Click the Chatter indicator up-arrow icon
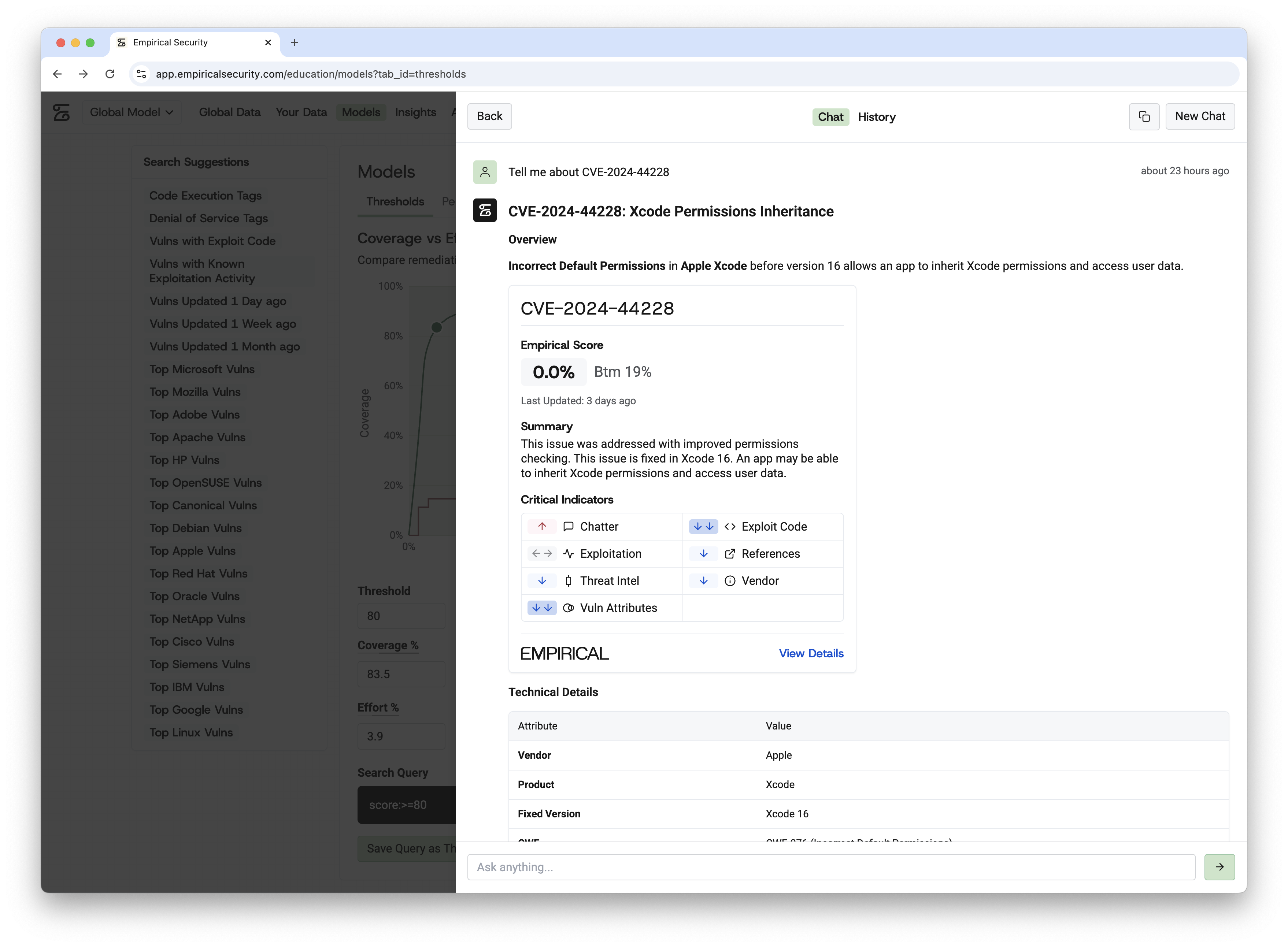 click(x=541, y=526)
